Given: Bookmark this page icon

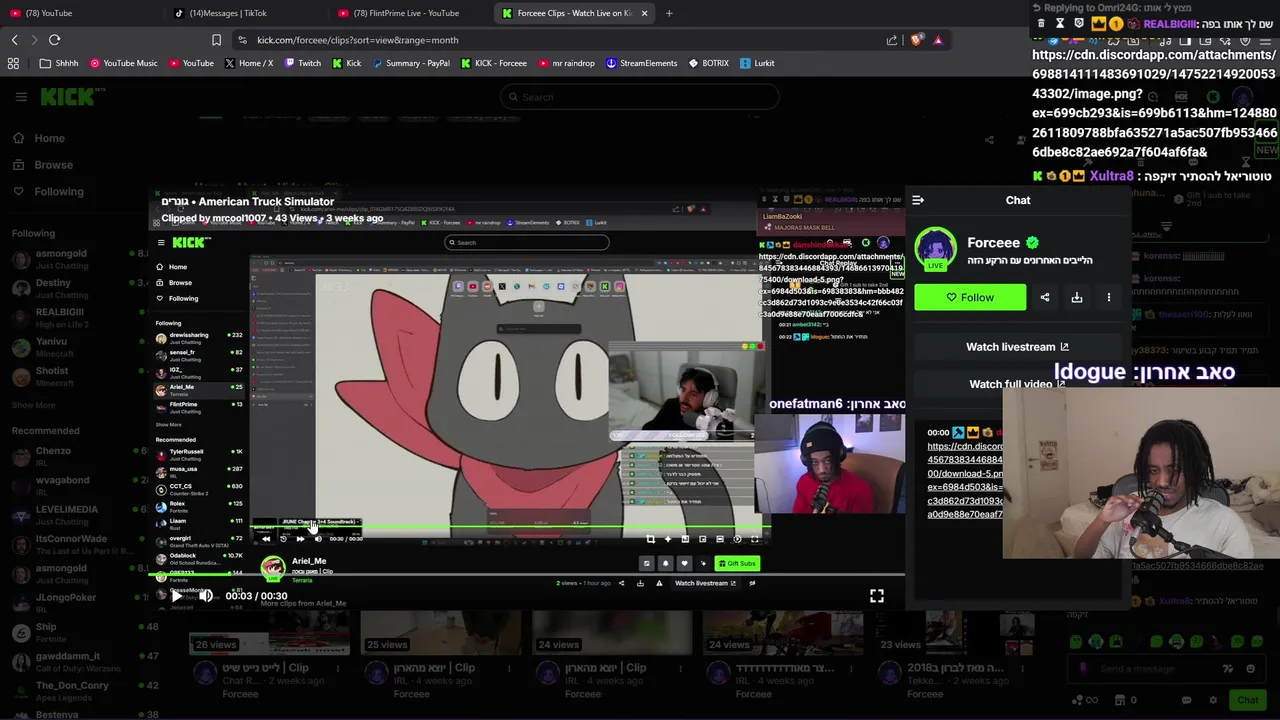Looking at the screenshot, I should pos(216,40).
